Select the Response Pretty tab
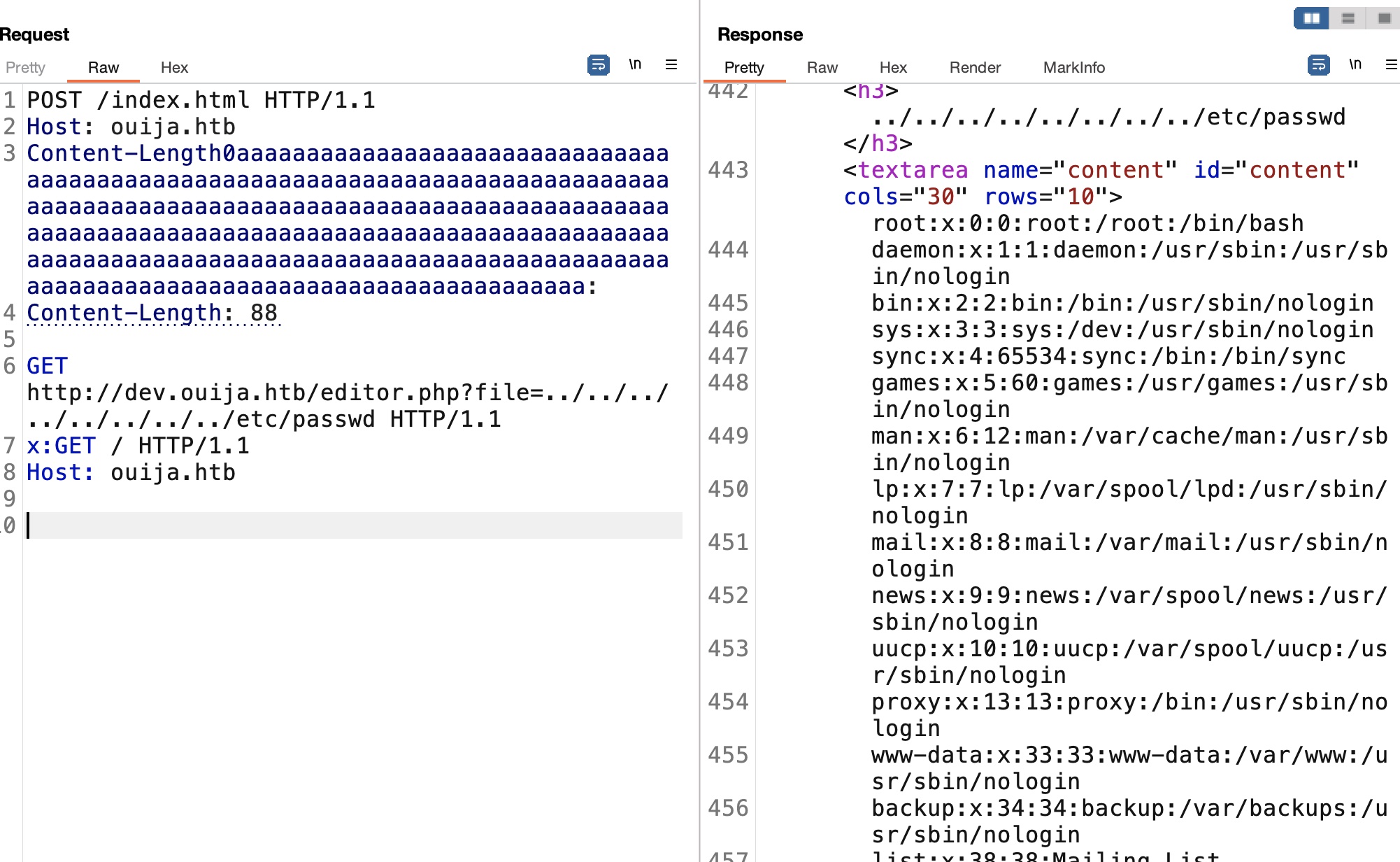The width and height of the screenshot is (1400, 862). pos(744,68)
